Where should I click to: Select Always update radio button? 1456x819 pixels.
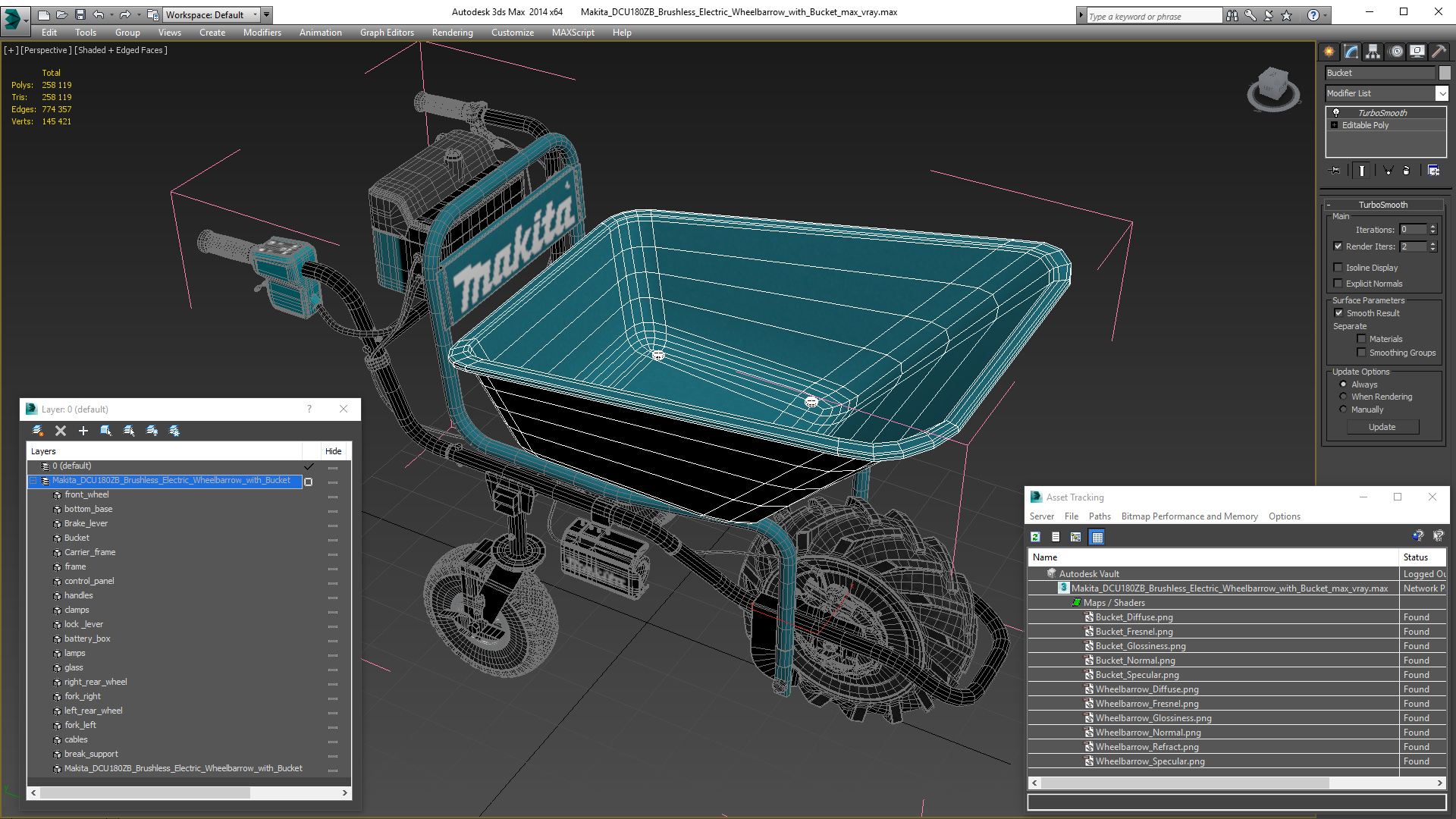tap(1343, 384)
